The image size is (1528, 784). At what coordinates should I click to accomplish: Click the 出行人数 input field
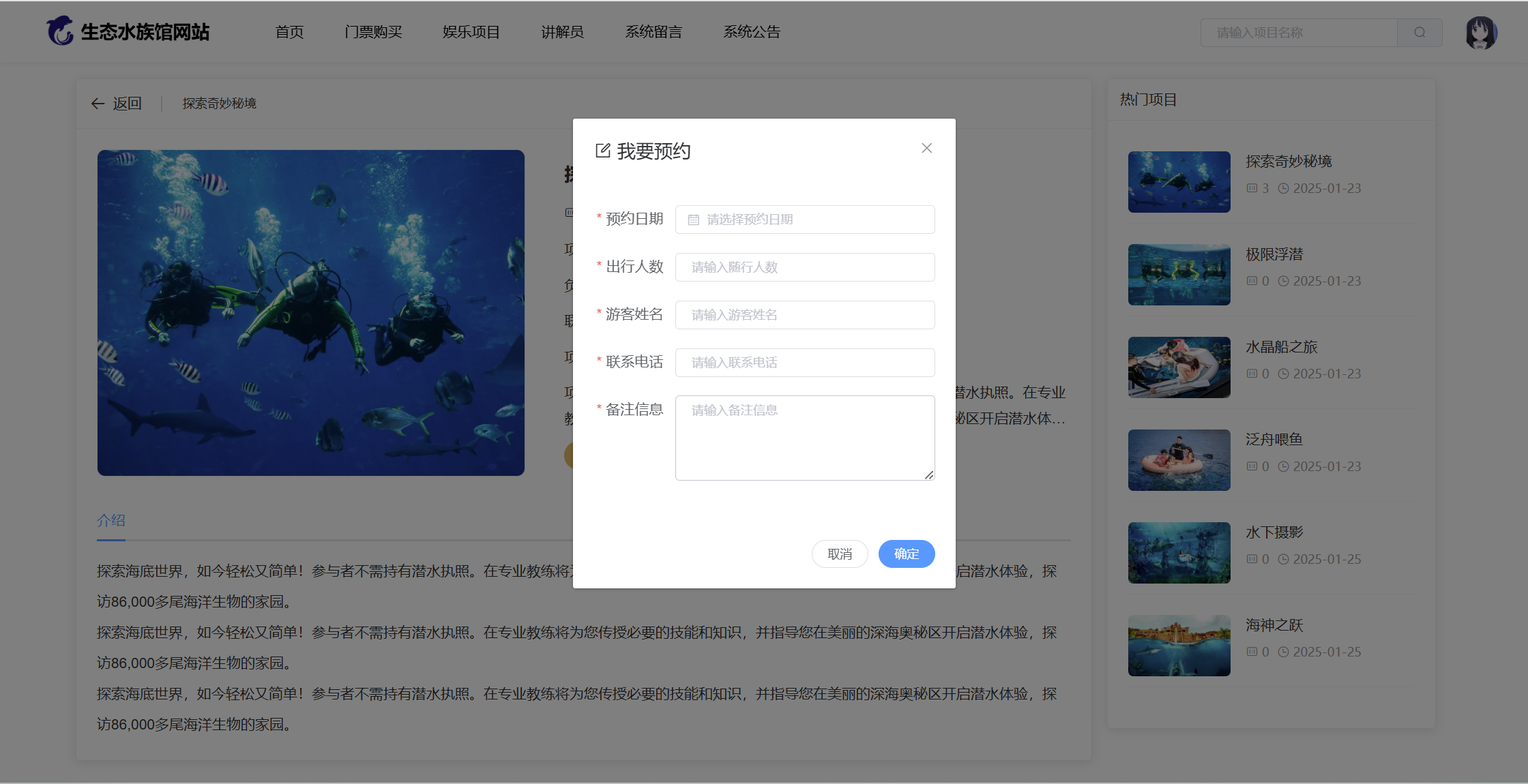pyautogui.click(x=805, y=267)
